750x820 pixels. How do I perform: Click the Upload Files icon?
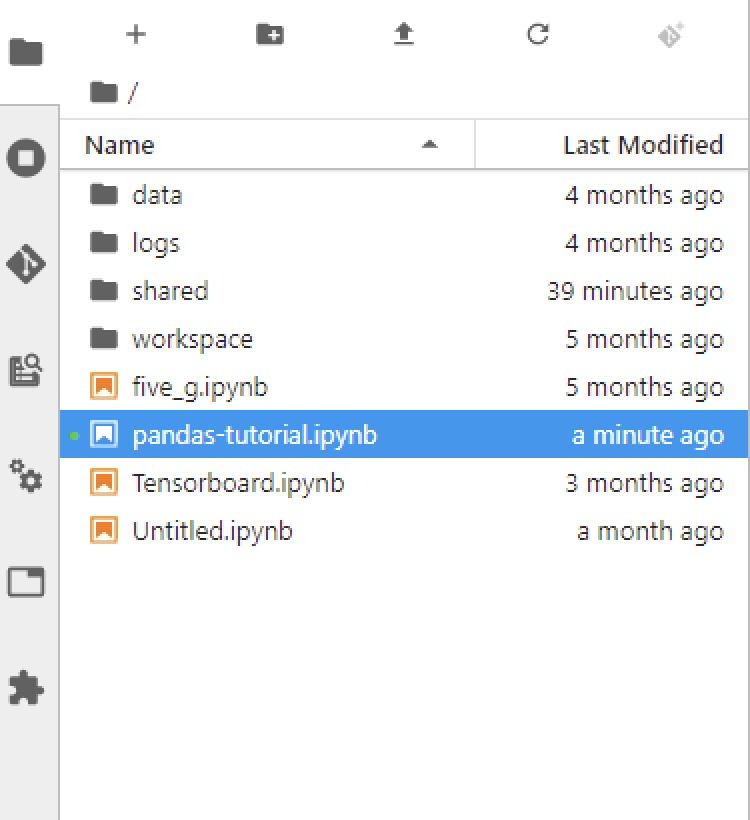click(x=403, y=34)
